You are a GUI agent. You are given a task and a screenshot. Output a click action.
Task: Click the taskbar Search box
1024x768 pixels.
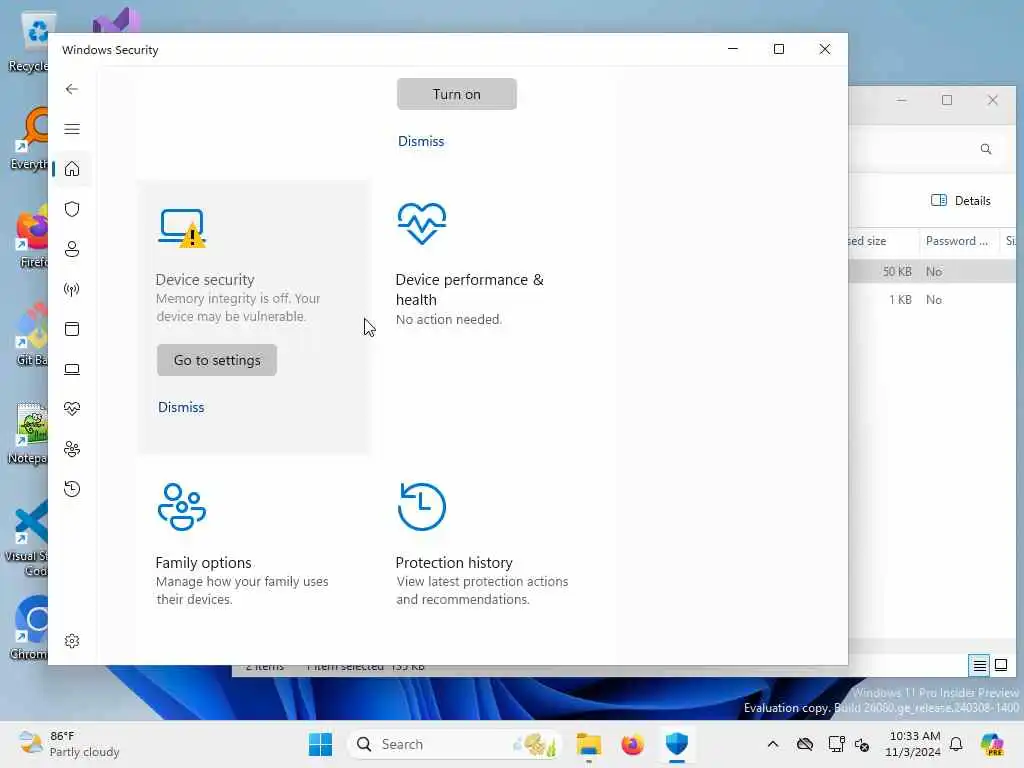pyautogui.click(x=455, y=744)
